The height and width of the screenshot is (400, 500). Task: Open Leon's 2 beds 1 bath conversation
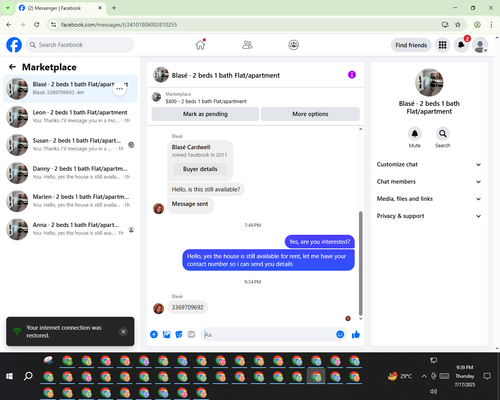70,117
